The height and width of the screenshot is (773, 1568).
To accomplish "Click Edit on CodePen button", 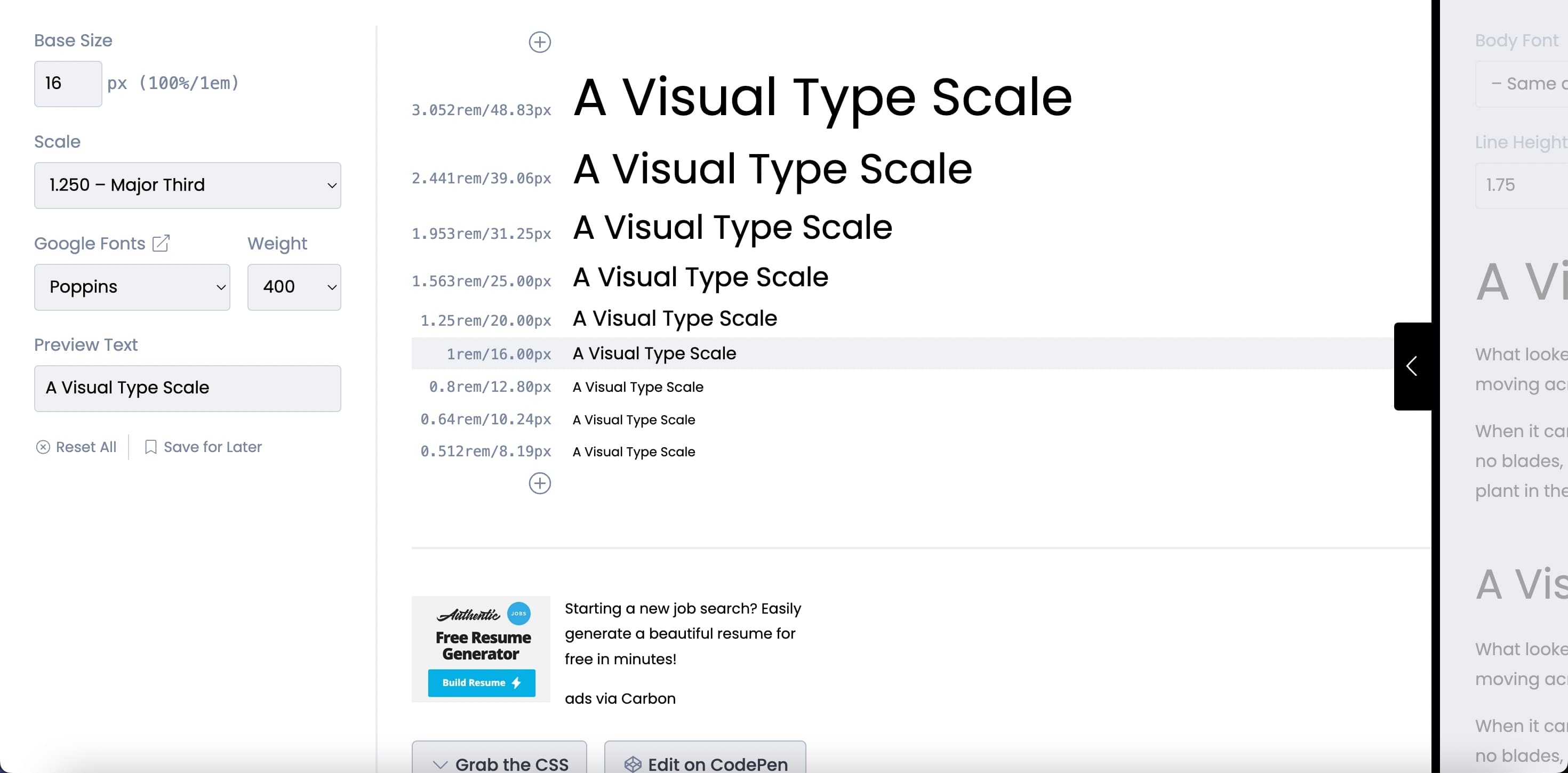I will pos(701,762).
